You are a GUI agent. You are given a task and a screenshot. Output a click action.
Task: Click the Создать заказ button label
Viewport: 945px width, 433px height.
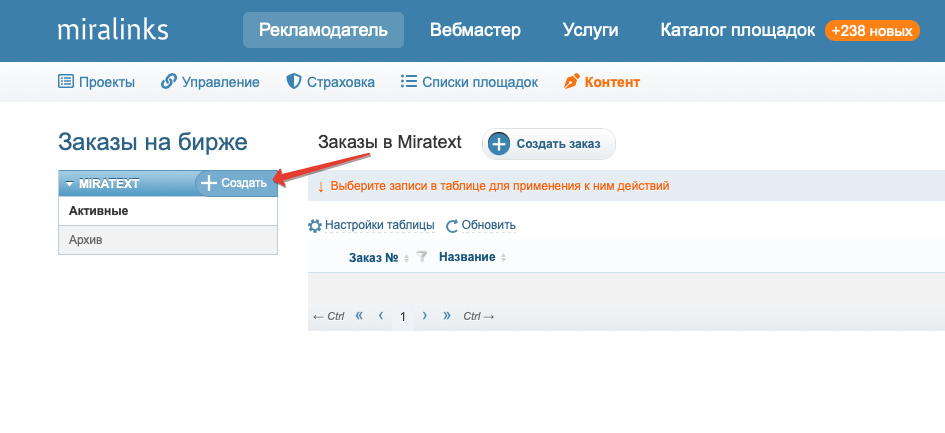tap(559, 144)
